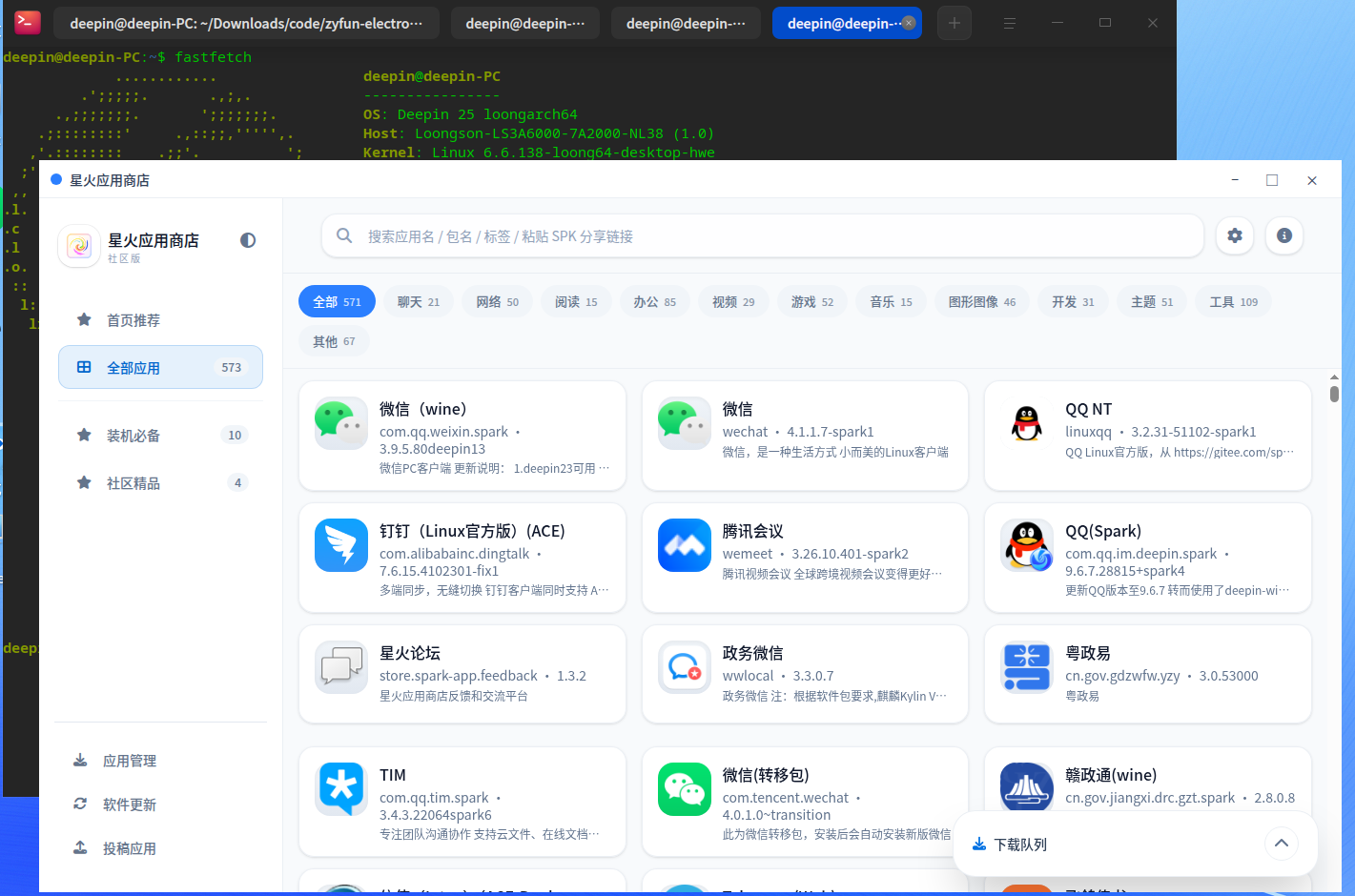Click the 微信 wechat app icon

tap(685, 423)
